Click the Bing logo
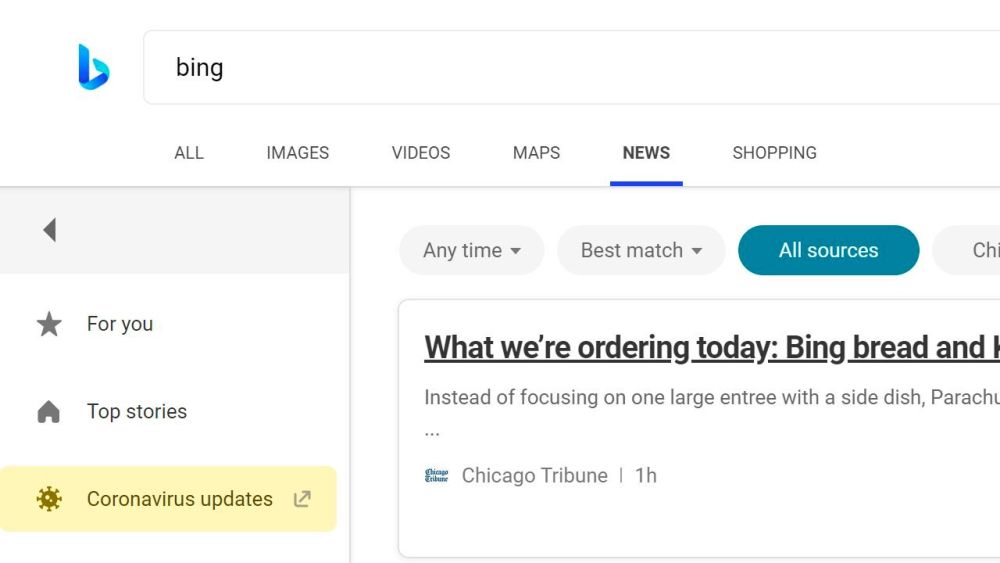The width and height of the screenshot is (1000, 563). click(93, 67)
